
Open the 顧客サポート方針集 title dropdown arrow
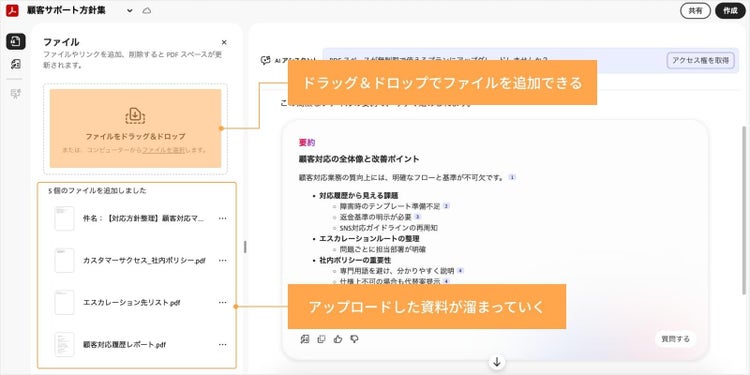(130, 11)
